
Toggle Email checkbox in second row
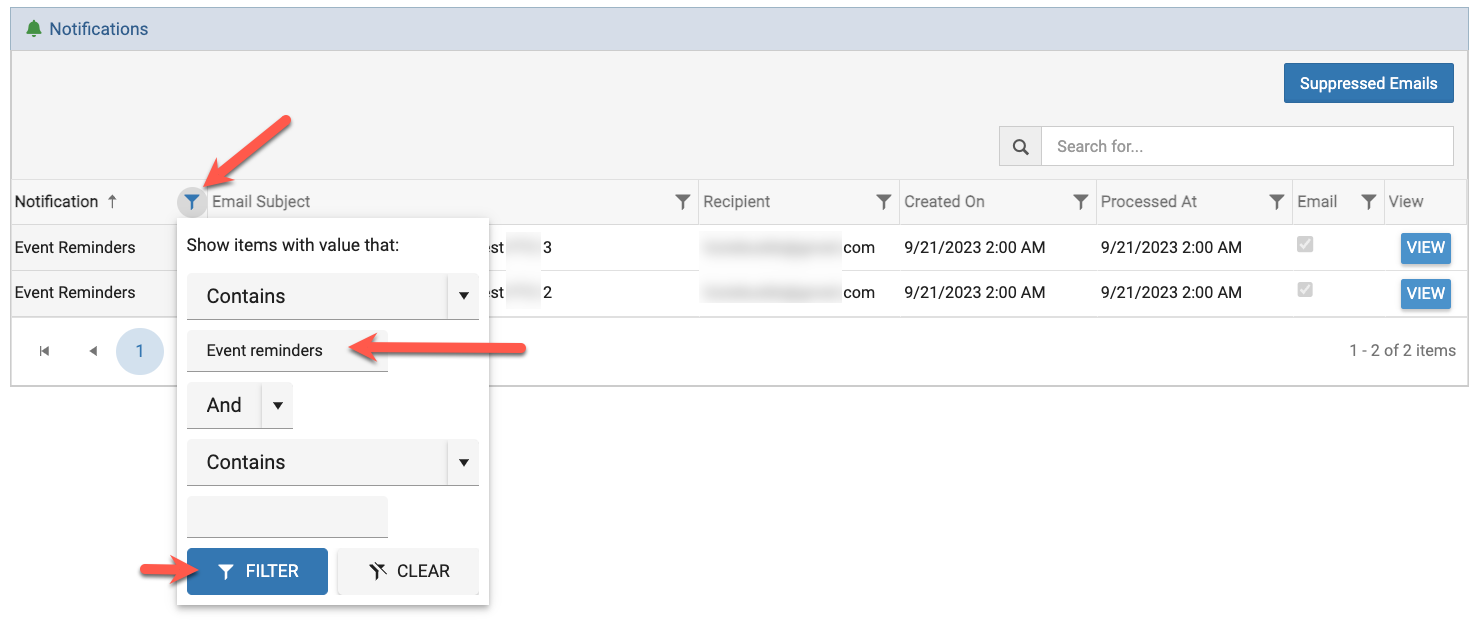[x=1305, y=290]
